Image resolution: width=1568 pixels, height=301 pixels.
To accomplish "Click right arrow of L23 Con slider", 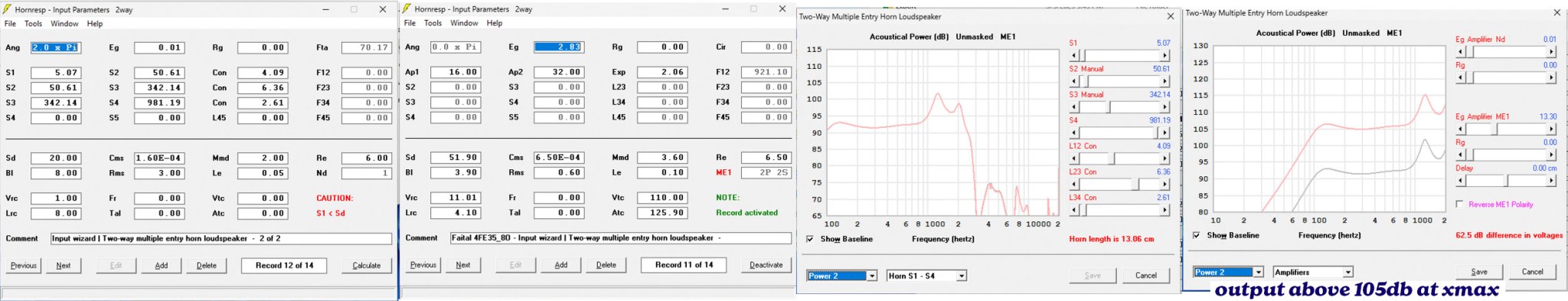I will click(x=1165, y=185).
